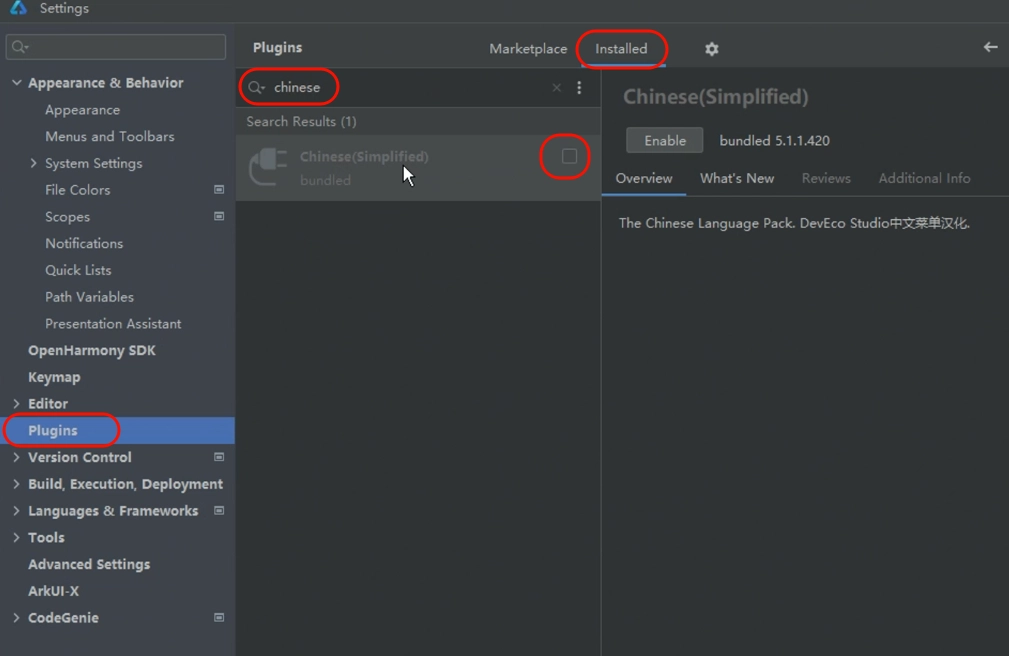Screen dimensions: 1009x656
Task: Click the bundled 5.1.1.420 version text
Action: (x=774, y=140)
